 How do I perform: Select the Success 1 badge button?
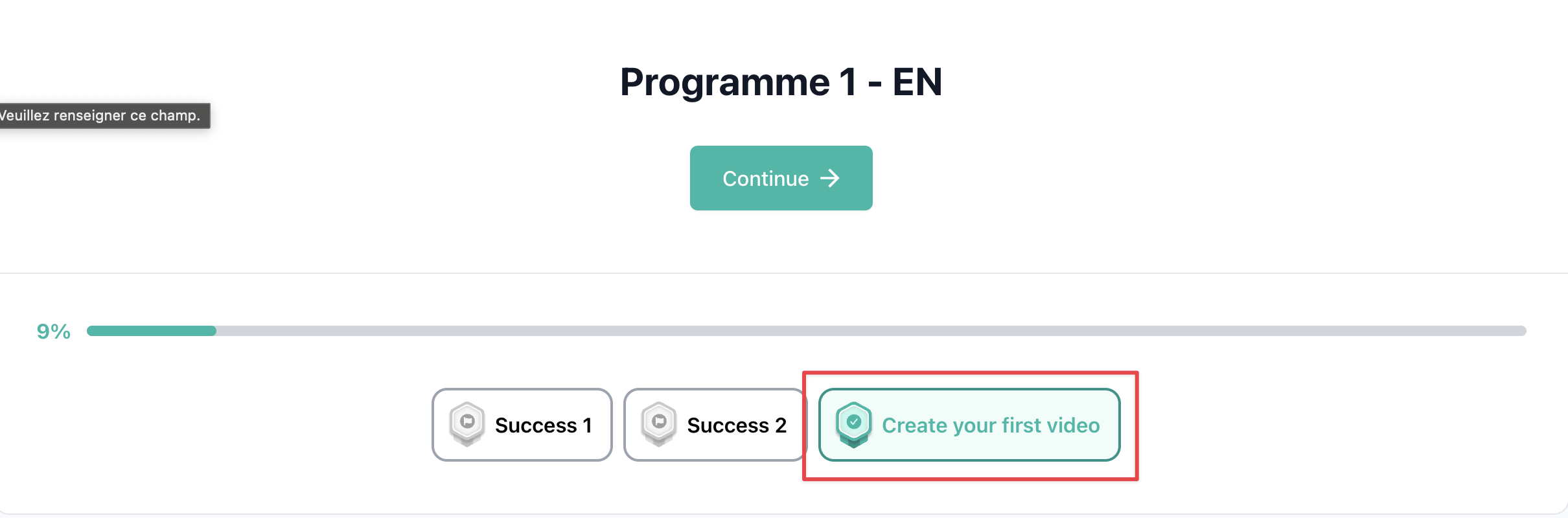[x=522, y=425]
